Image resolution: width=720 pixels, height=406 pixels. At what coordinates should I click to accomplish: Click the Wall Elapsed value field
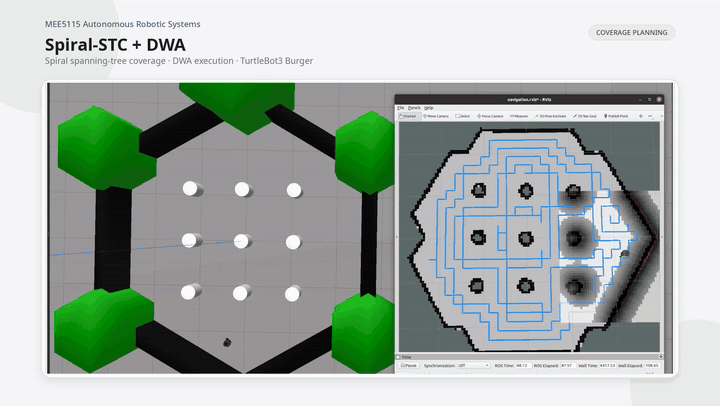(652, 366)
